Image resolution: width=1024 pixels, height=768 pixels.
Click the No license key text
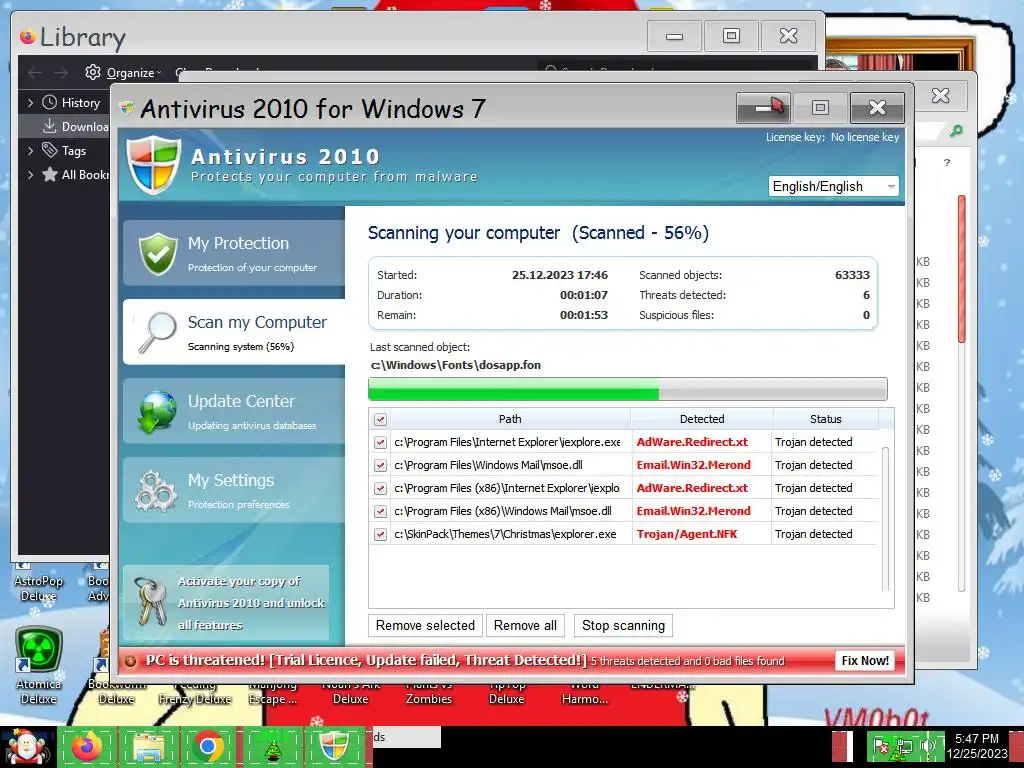click(x=865, y=137)
